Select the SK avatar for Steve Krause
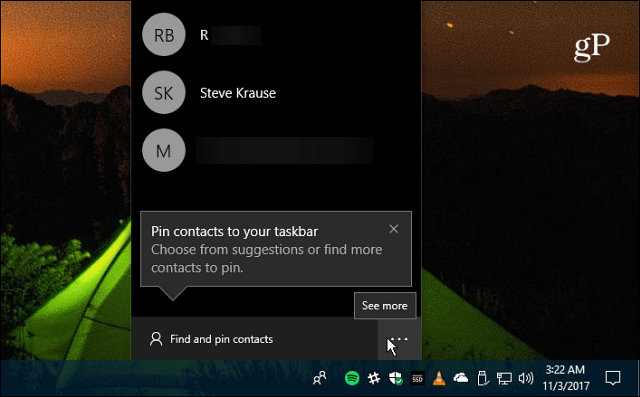Viewport: 640px width, 397px height. (x=164, y=93)
